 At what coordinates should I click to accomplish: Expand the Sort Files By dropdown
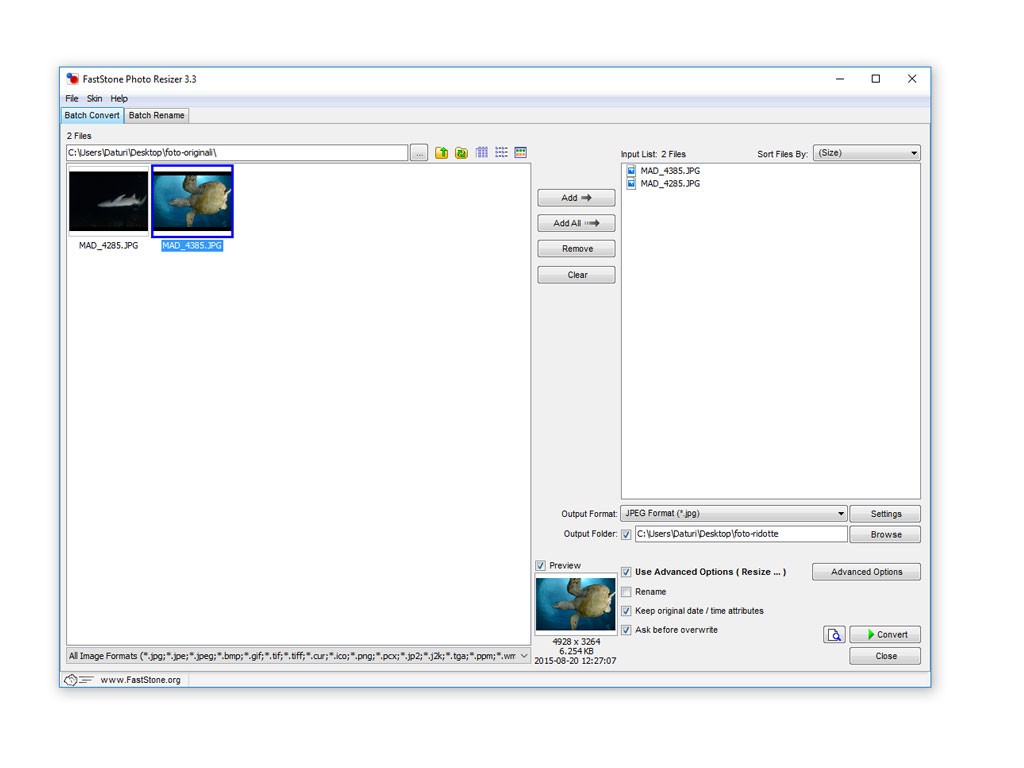point(866,153)
